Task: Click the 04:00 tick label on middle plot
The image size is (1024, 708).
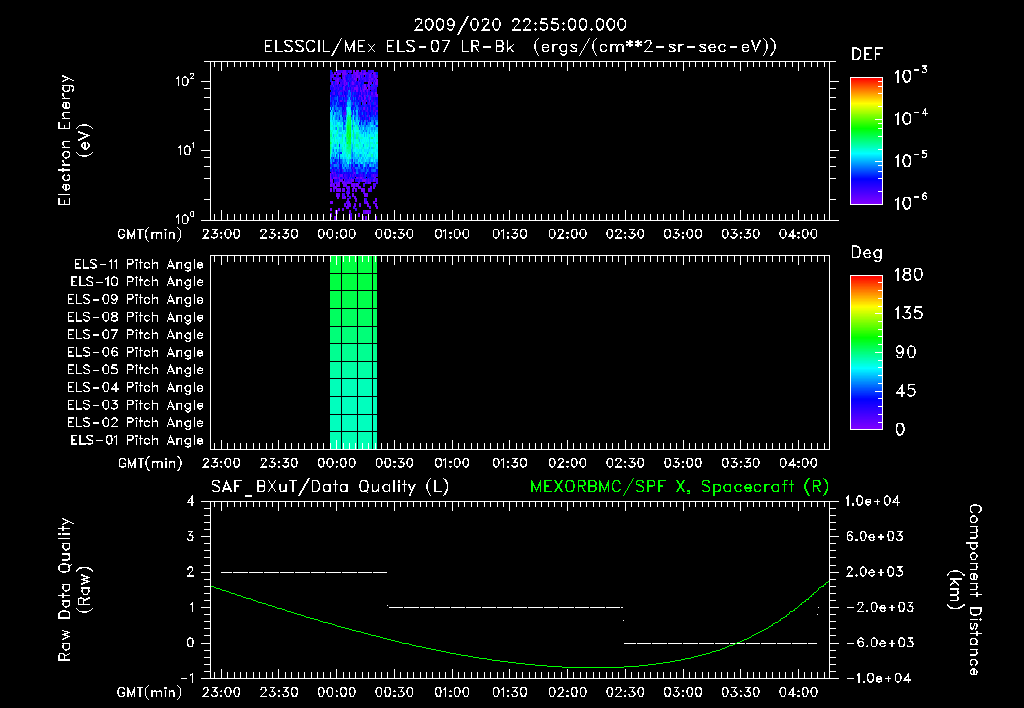Action: coord(798,463)
